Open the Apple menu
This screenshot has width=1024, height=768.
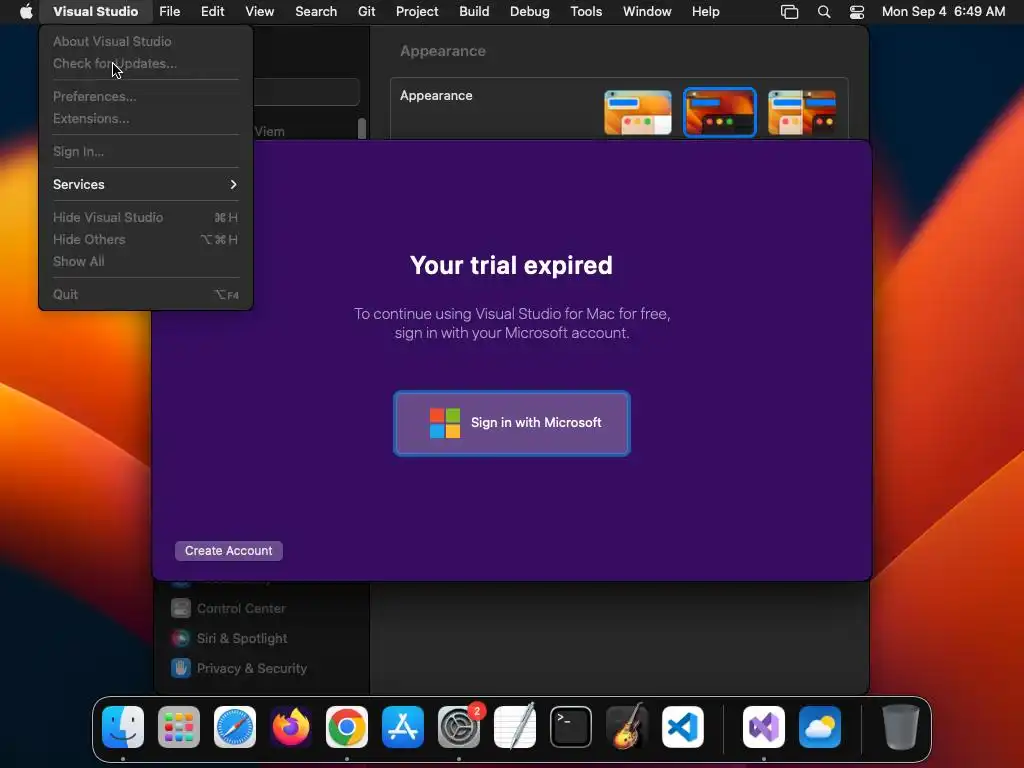pos(26,12)
